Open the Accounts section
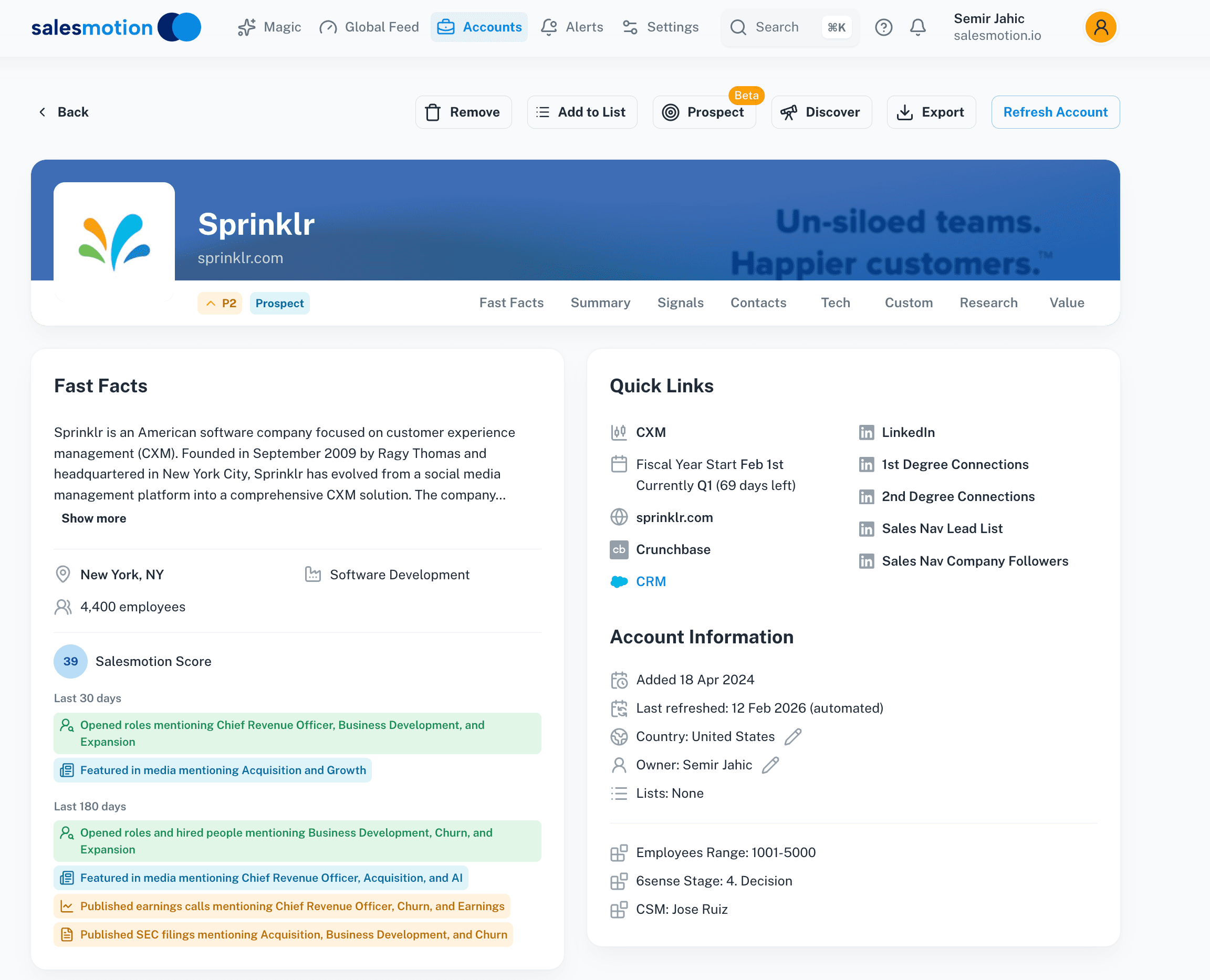The height and width of the screenshot is (980, 1210). click(479, 27)
